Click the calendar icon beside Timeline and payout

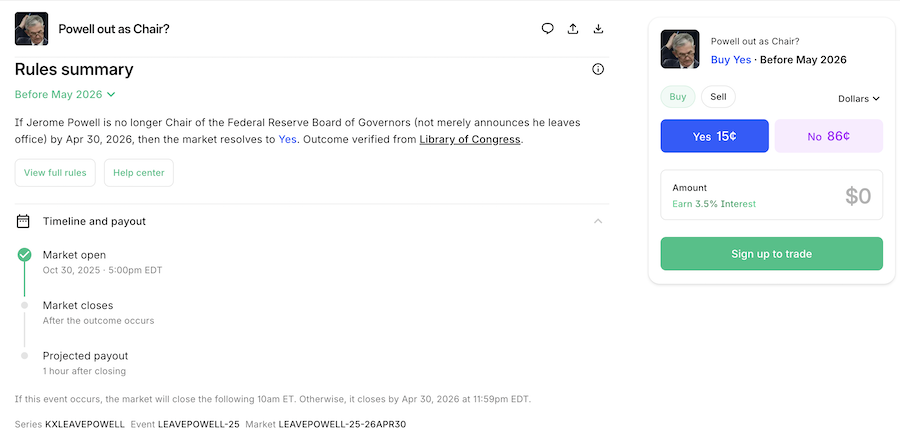(x=23, y=221)
